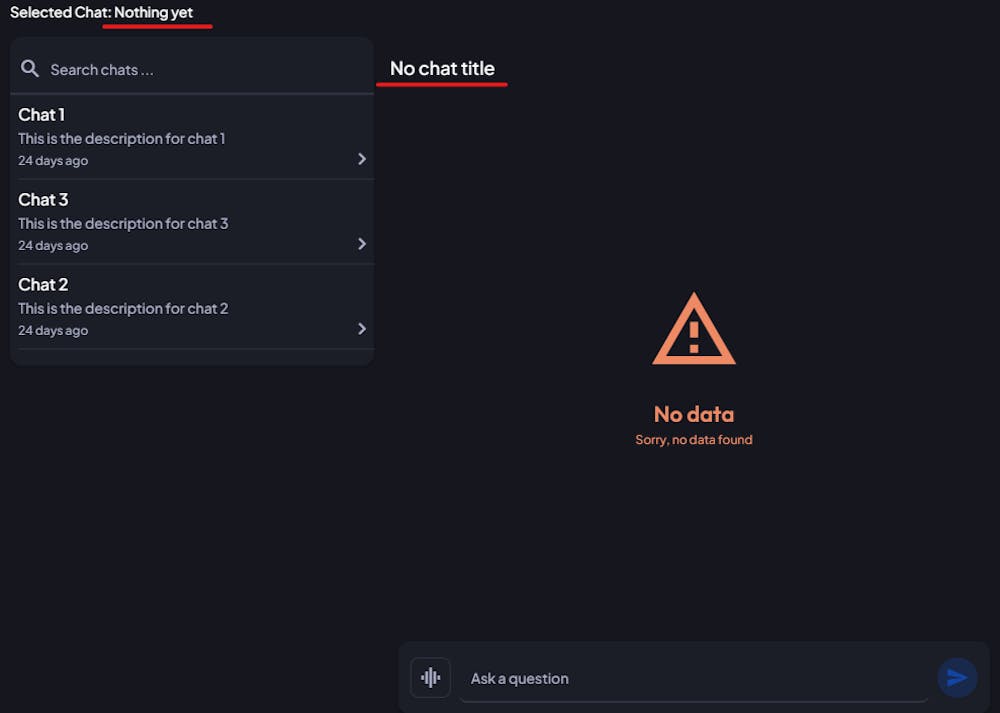The image size is (1000, 713).
Task: Open Chat 2 using its chevron arrow
Action: click(x=362, y=329)
